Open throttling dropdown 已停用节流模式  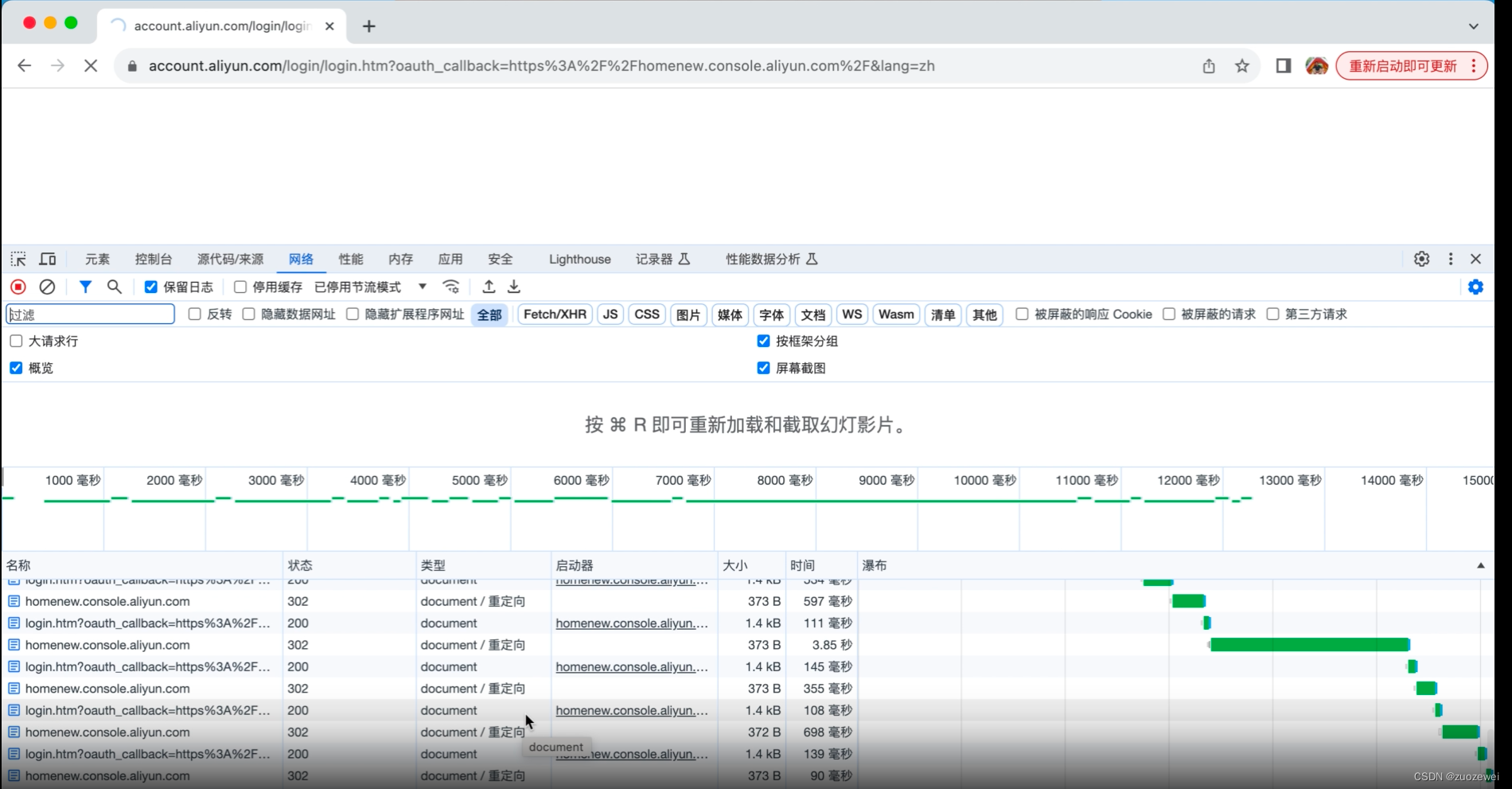[x=371, y=287]
